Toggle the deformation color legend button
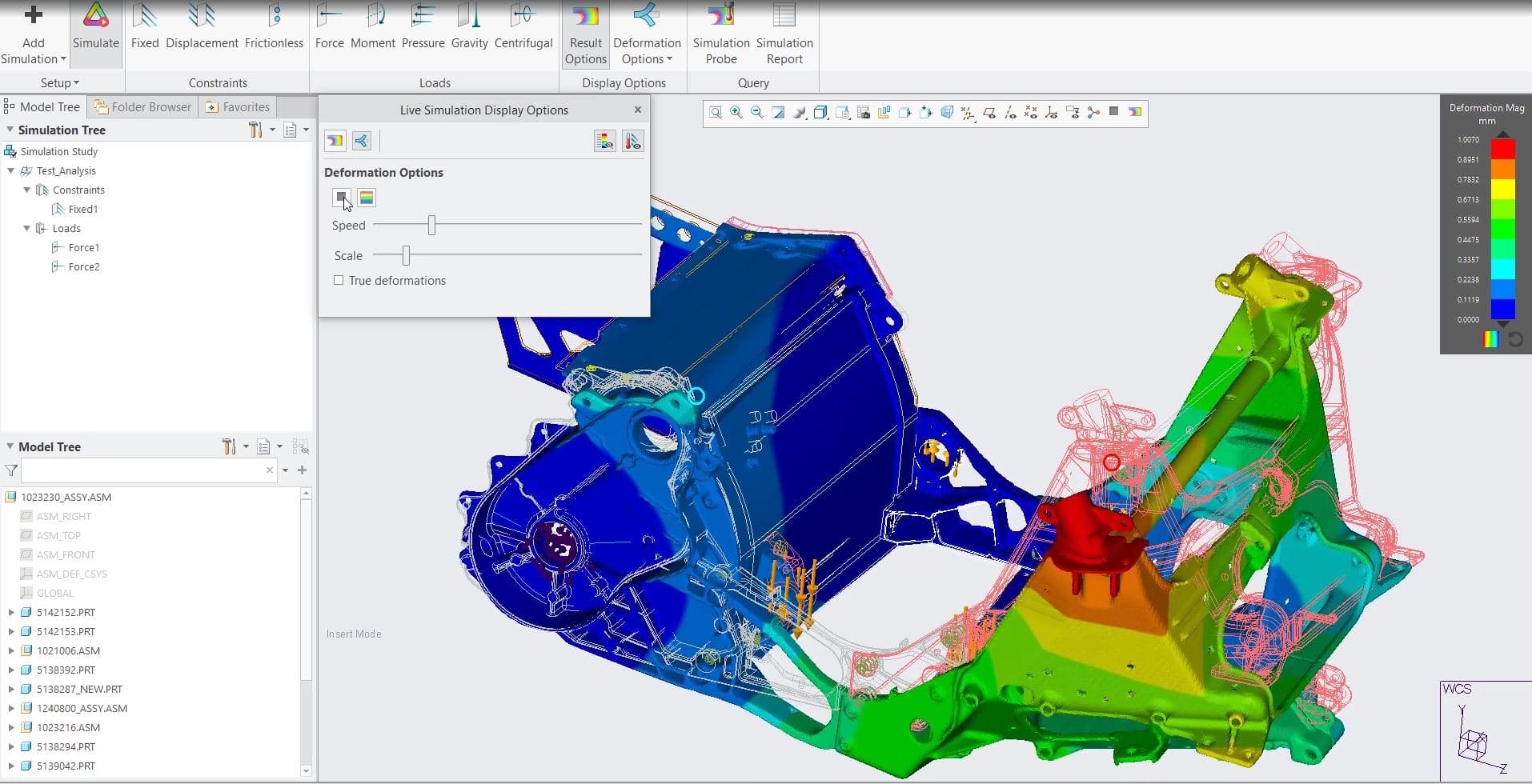Image resolution: width=1532 pixels, height=784 pixels. (x=367, y=198)
